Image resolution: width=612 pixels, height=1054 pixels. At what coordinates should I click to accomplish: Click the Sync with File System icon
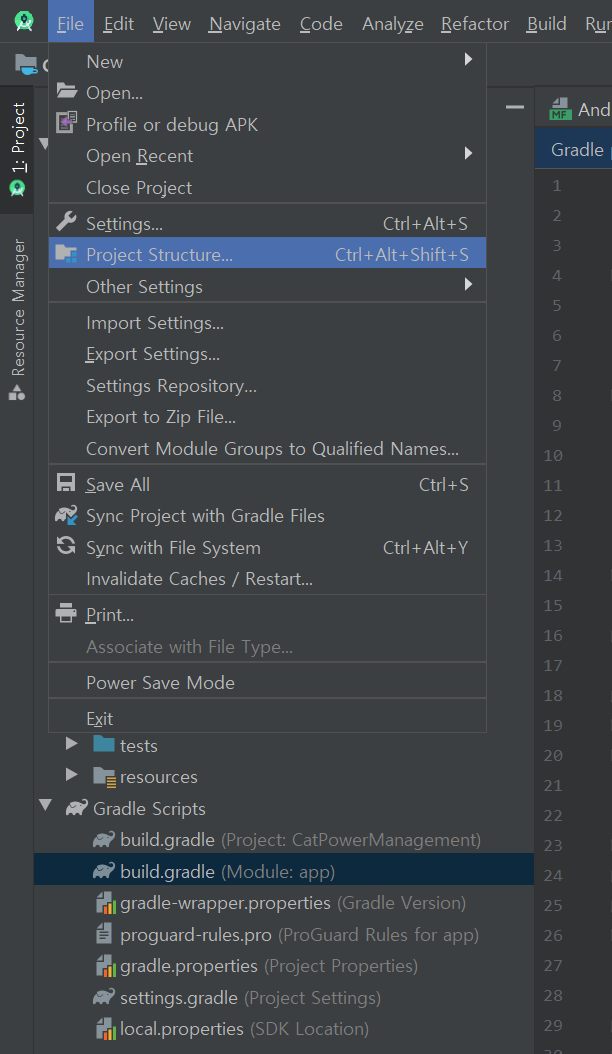tap(66, 547)
